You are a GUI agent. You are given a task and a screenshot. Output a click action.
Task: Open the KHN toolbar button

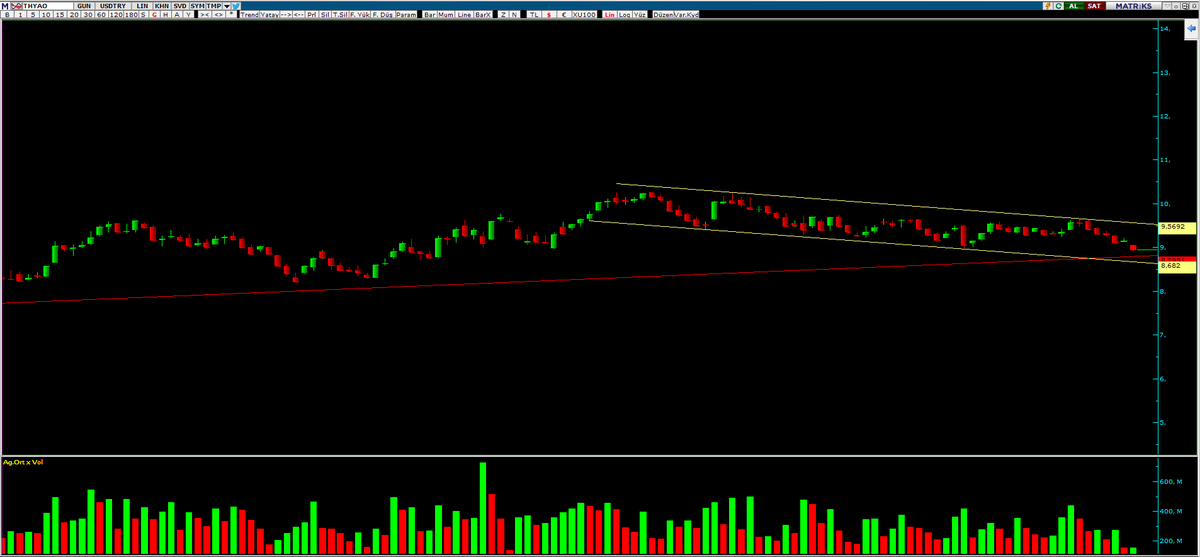[162, 6]
